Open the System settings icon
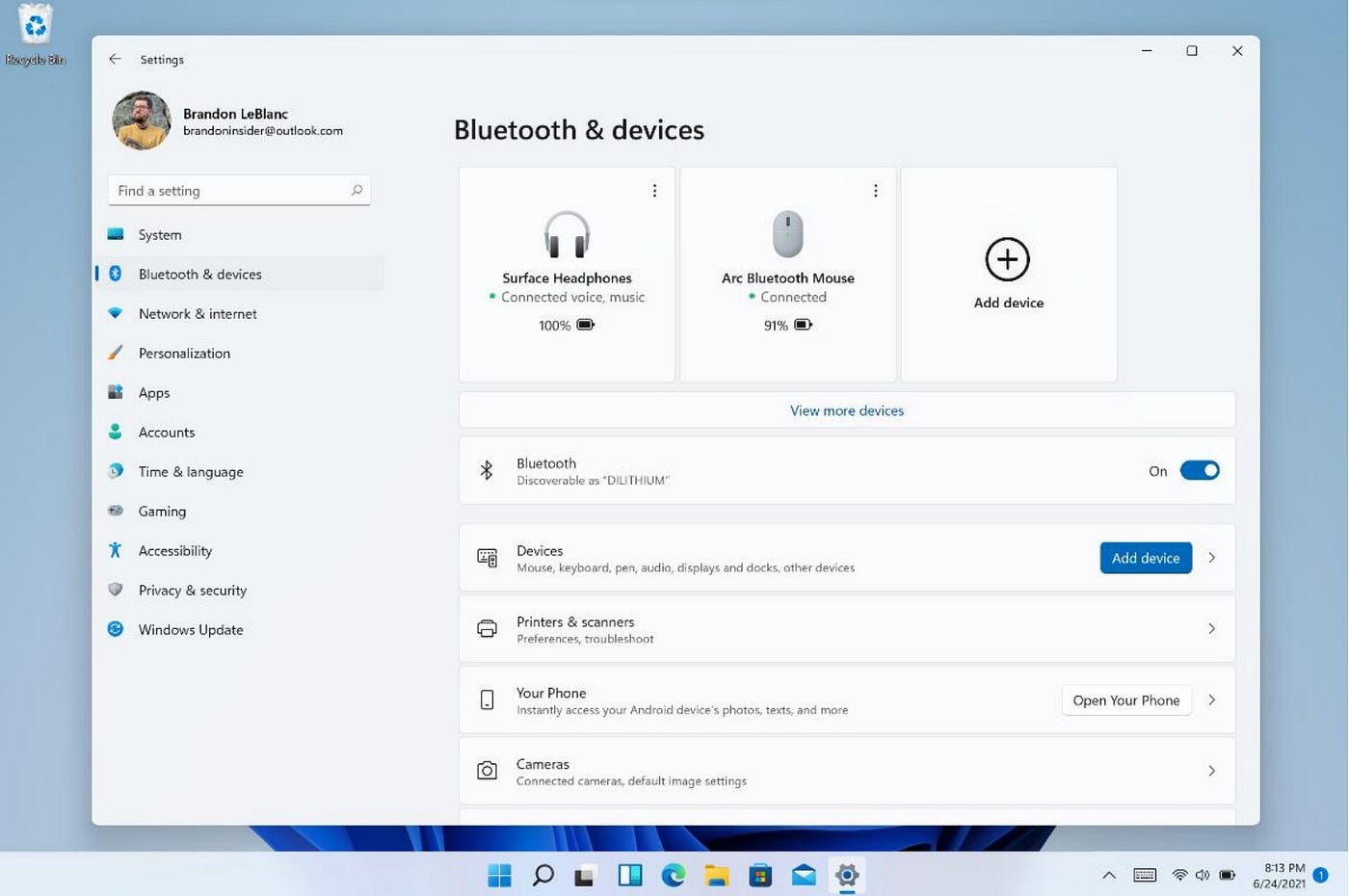 coord(117,234)
